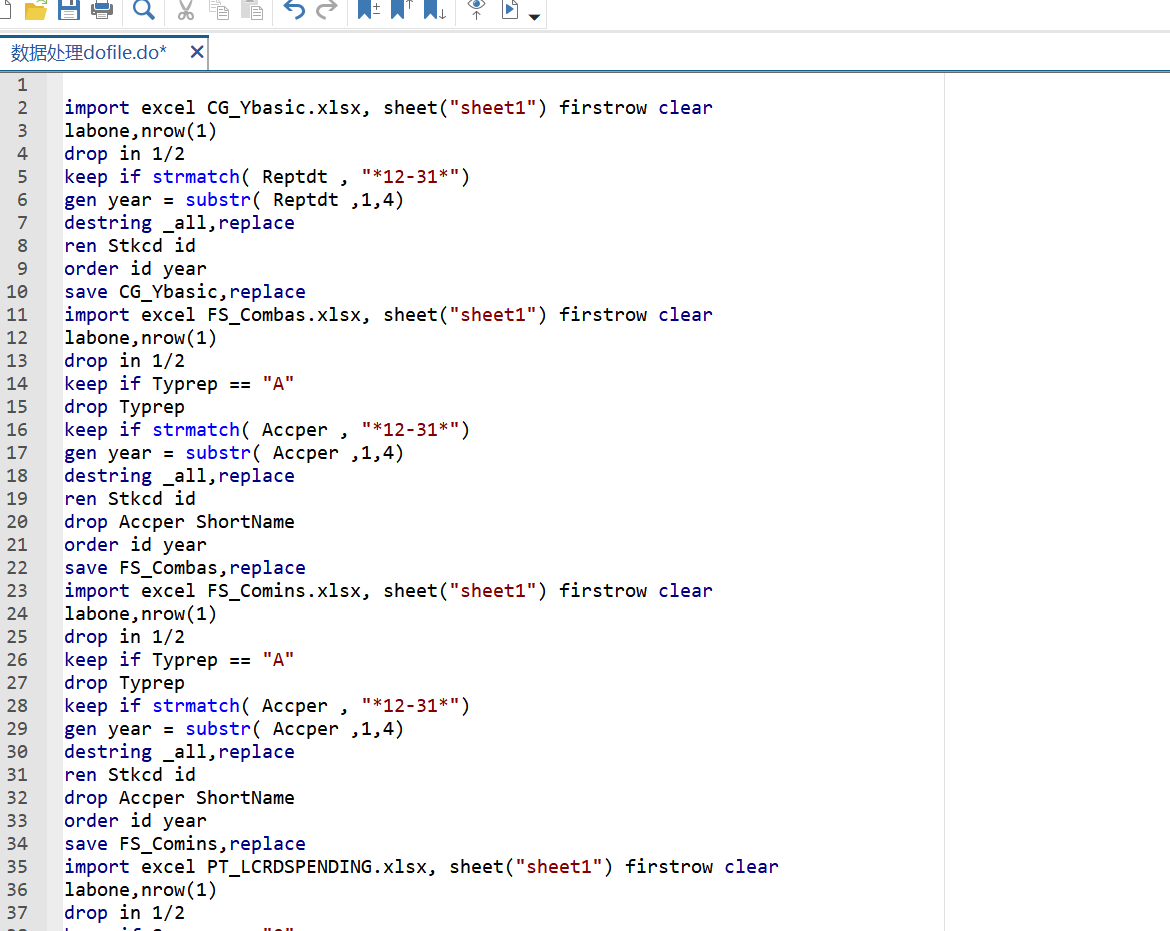Click the Cut scissors icon
Image resolution: width=1170 pixels, height=931 pixels.
pos(186,10)
